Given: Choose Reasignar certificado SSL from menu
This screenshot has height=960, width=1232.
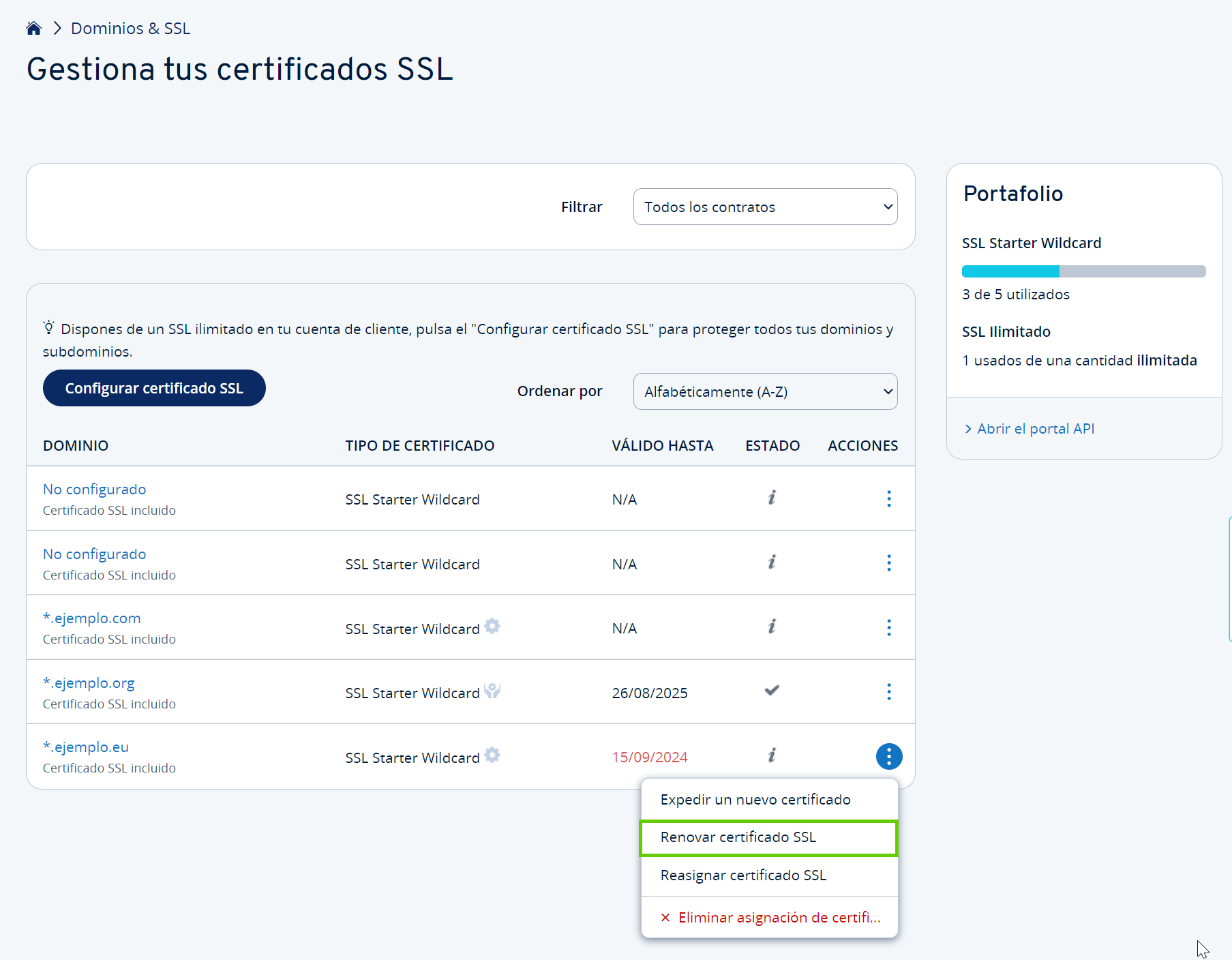Looking at the screenshot, I should 769,875.
